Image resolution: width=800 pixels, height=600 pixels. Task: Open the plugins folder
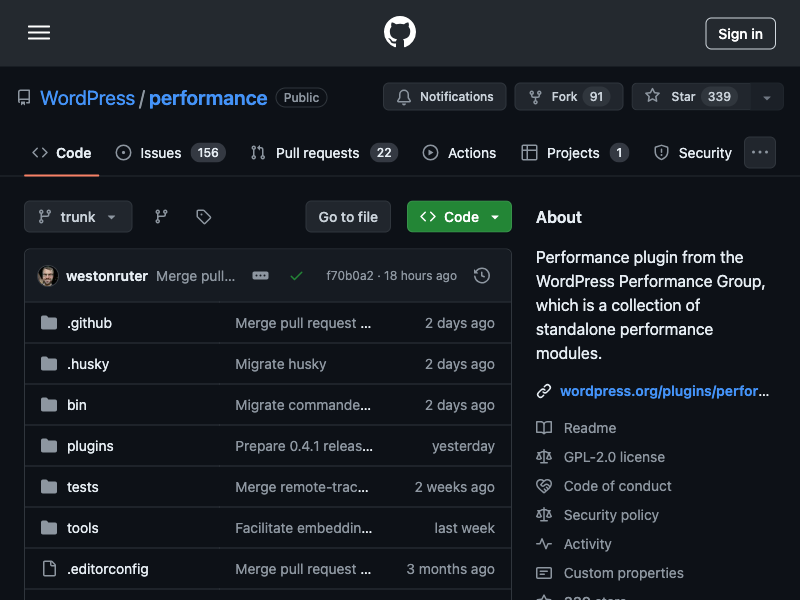[90, 446]
